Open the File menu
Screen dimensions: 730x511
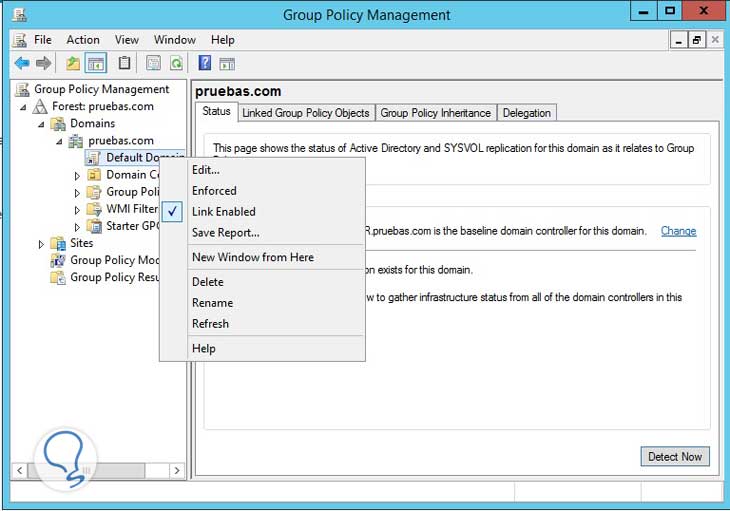tap(43, 40)
